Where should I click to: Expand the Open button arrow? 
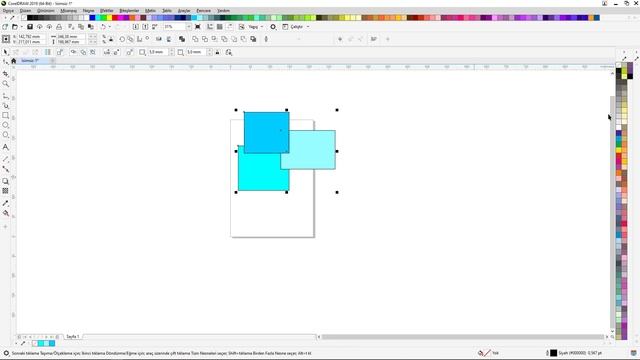pyautogui.click(x=21, y=27)
